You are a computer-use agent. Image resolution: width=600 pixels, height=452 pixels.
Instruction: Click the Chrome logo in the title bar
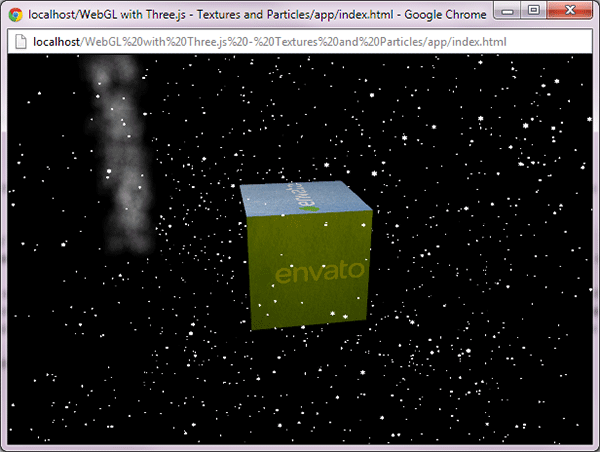point(16,15)
